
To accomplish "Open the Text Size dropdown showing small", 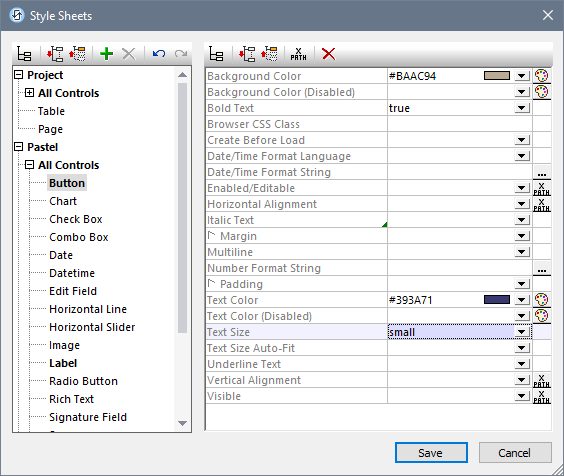I will 522,332.
